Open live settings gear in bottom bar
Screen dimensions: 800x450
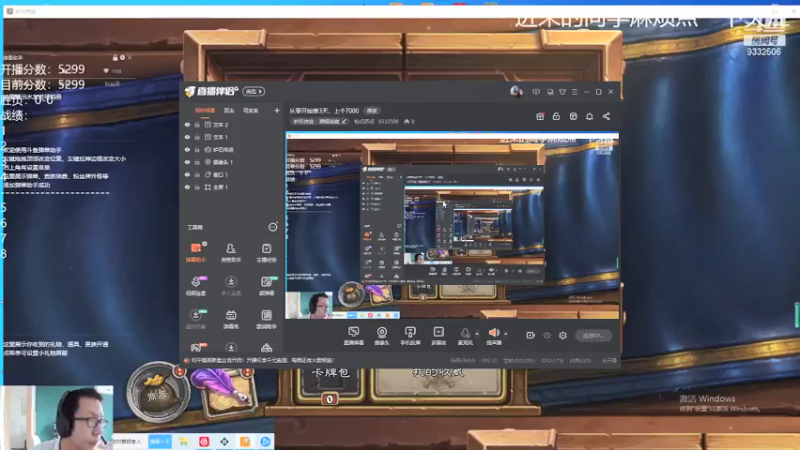563,336
